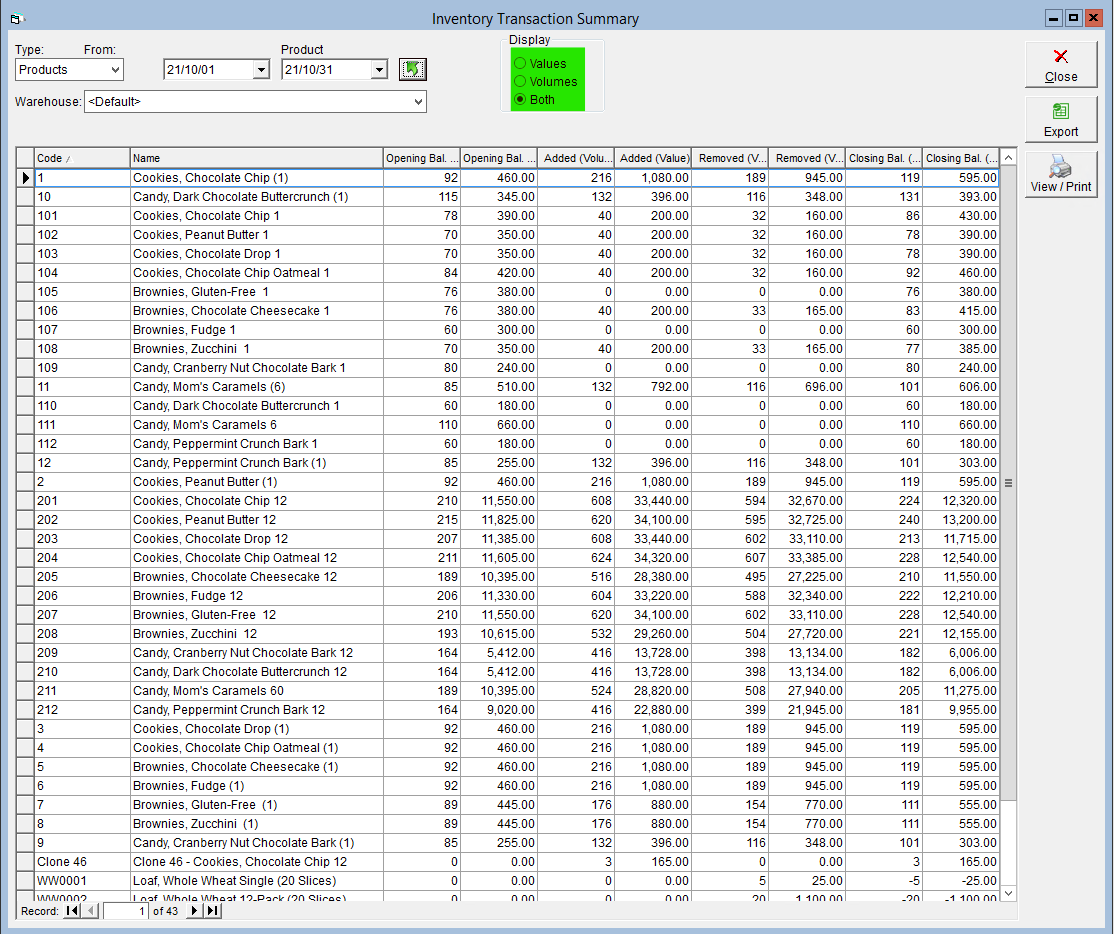The width and height of the screenshot is (1114, 934).
Task: Click the green refresh icon button
Action: coord(412,69)
